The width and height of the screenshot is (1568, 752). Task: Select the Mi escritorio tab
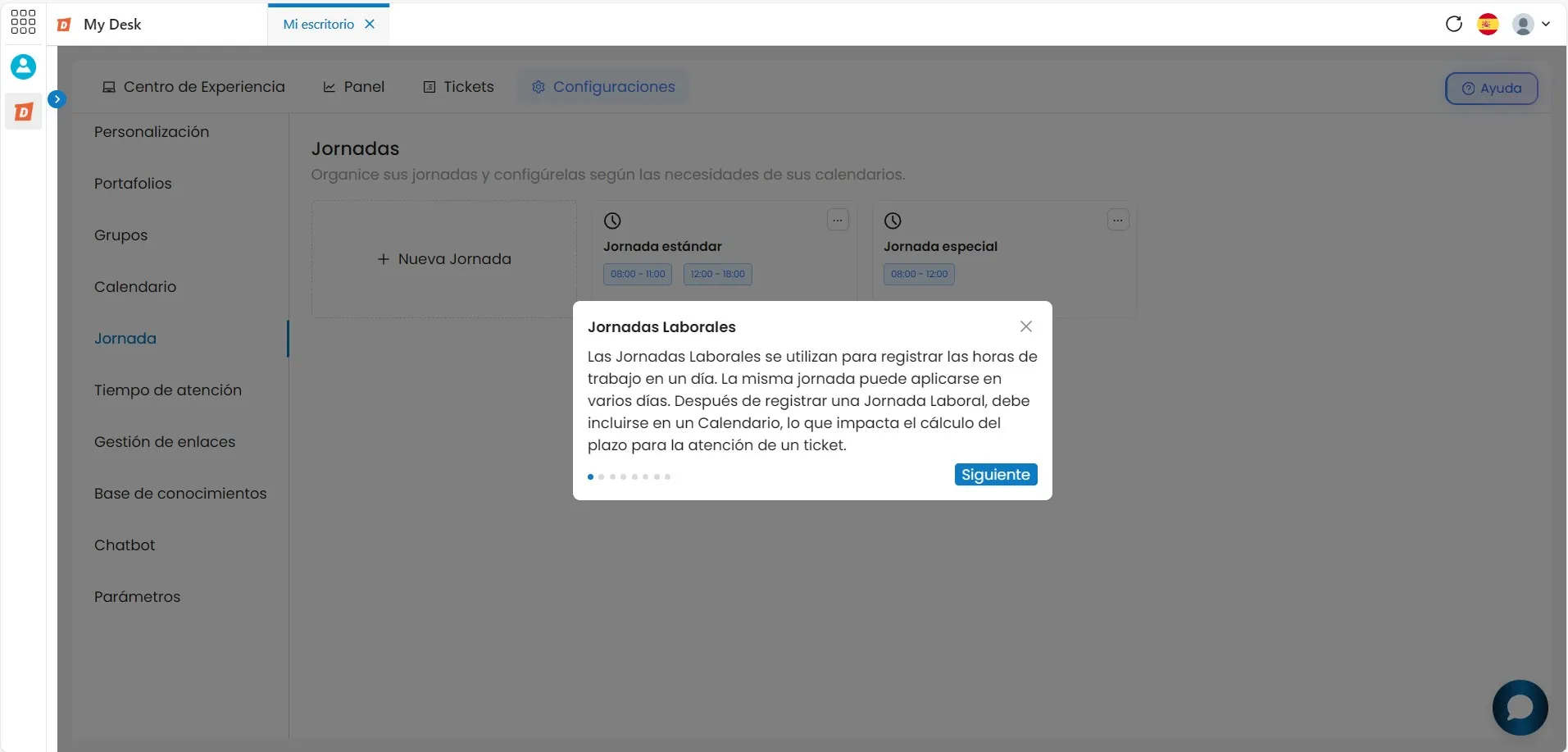click(x=319, y=24)
